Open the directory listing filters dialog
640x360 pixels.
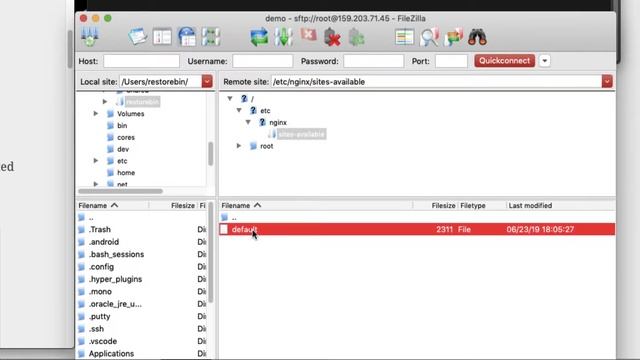pos(404,37)
